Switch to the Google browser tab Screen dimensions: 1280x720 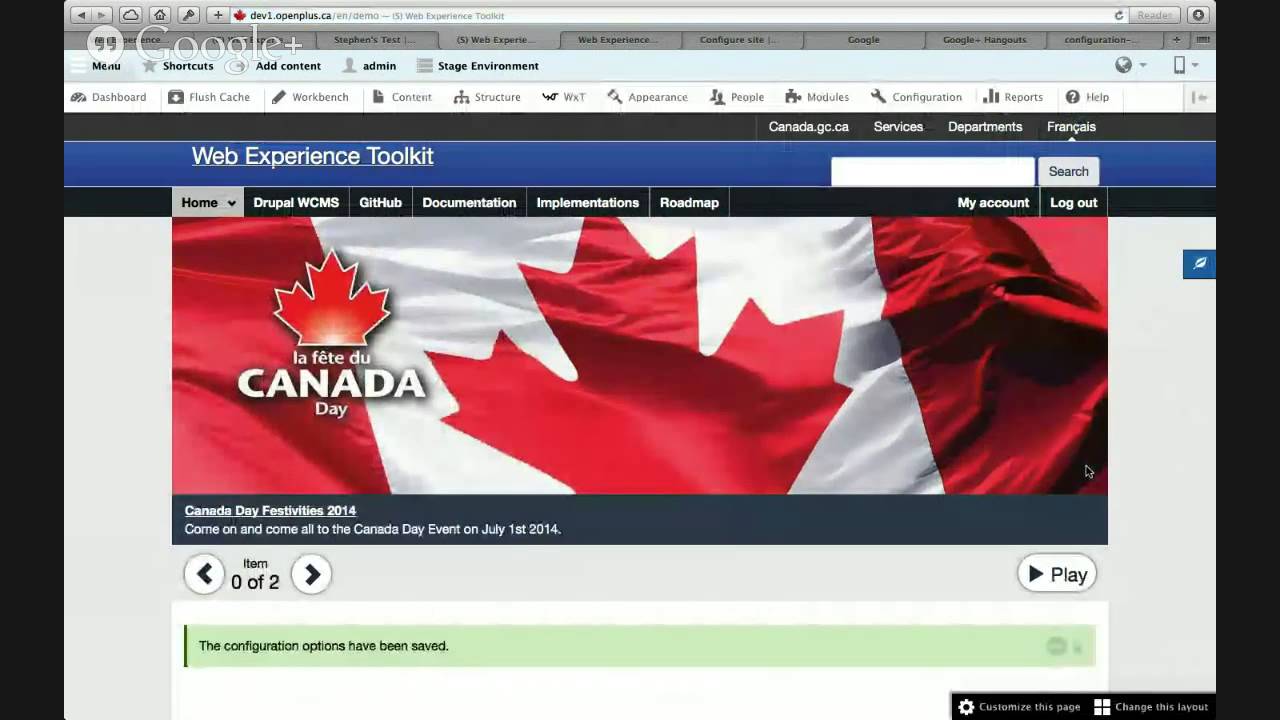pos(864,40)
